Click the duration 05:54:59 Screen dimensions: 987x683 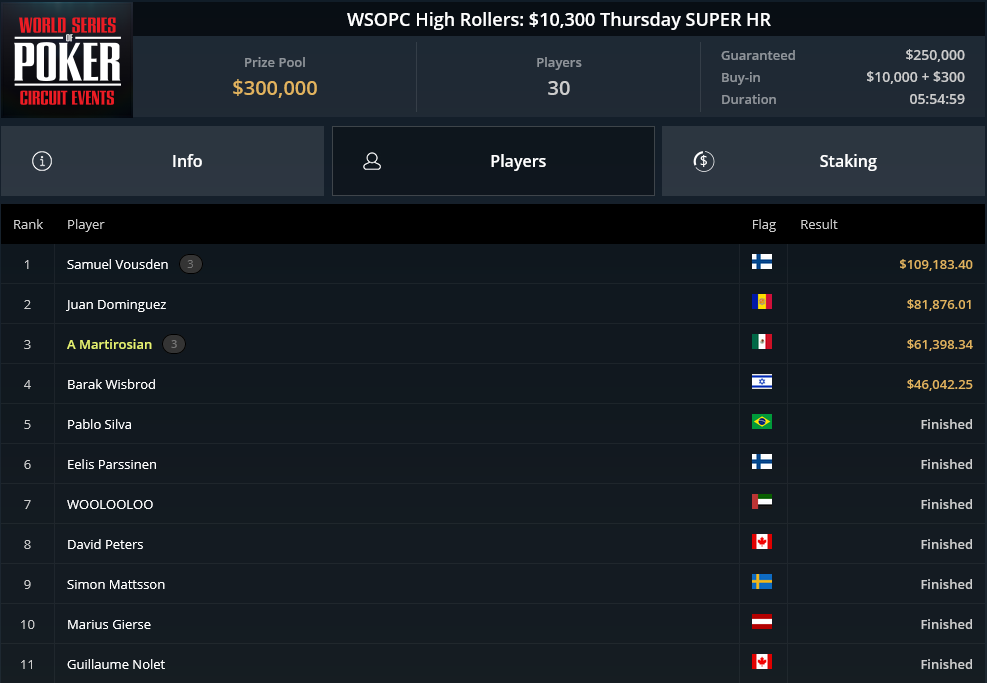937,99
